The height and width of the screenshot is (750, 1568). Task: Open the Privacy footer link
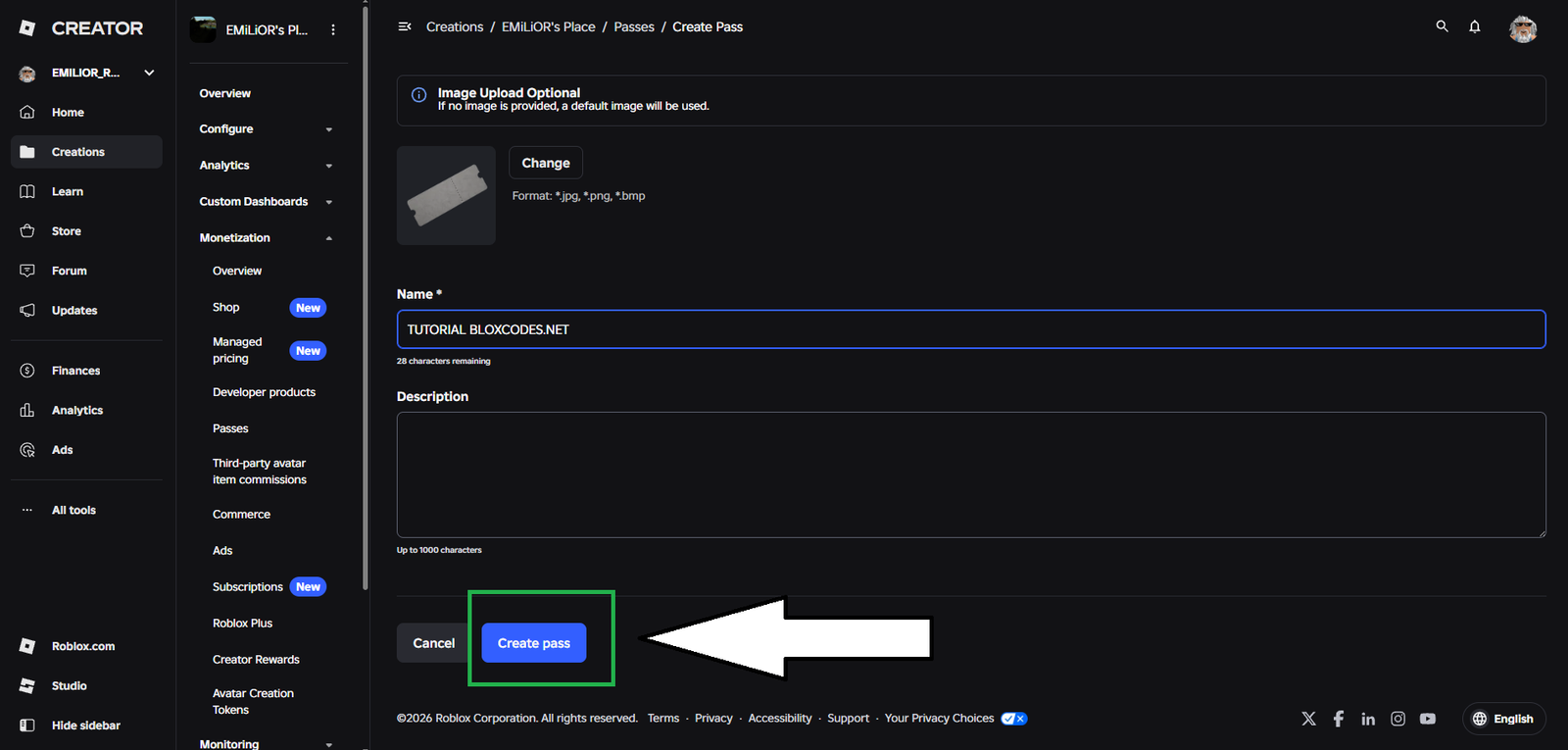(x=713, y=719)
